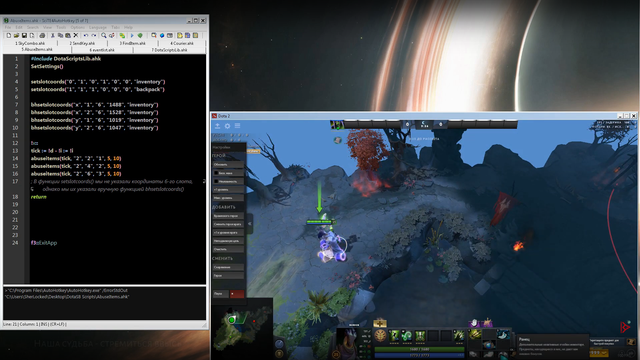Cut selection with the scissors icon
This screenshot has width=640, height=360.
click(53, 36)
